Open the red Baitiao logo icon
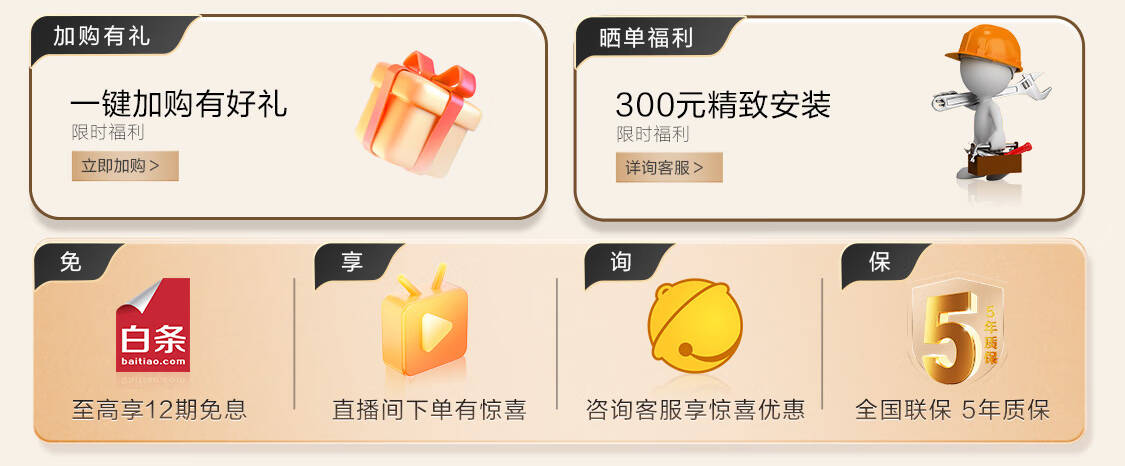 point(153,325)
